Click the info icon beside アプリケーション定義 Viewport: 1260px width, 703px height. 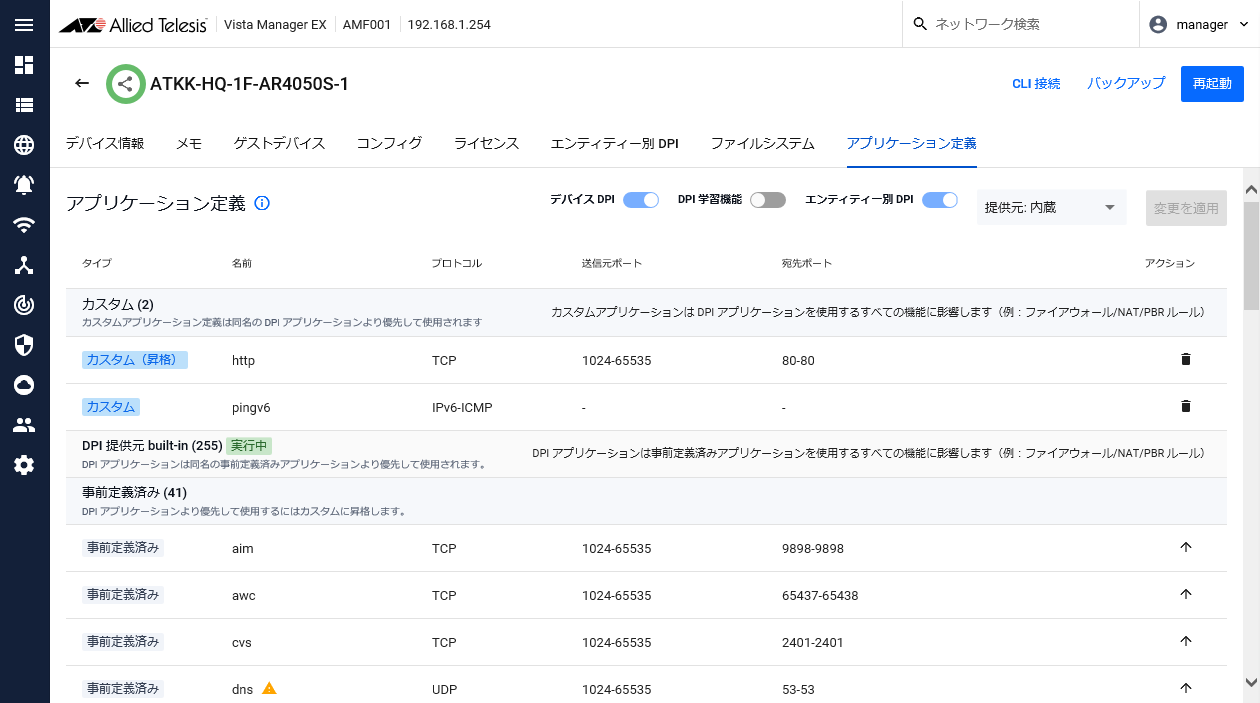[262, 203]
